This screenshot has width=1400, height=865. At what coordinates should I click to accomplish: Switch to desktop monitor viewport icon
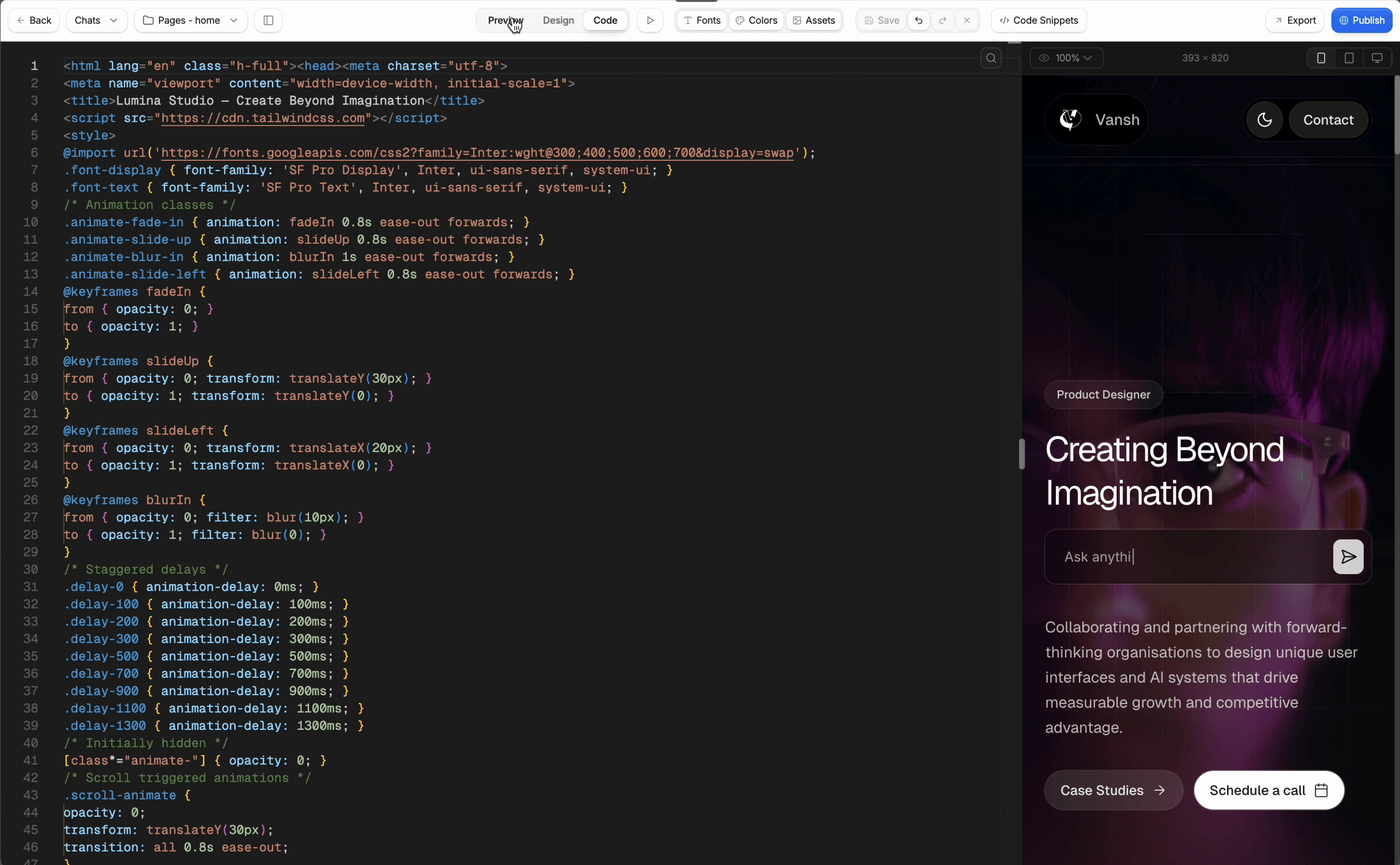(x=1377, y=58)
